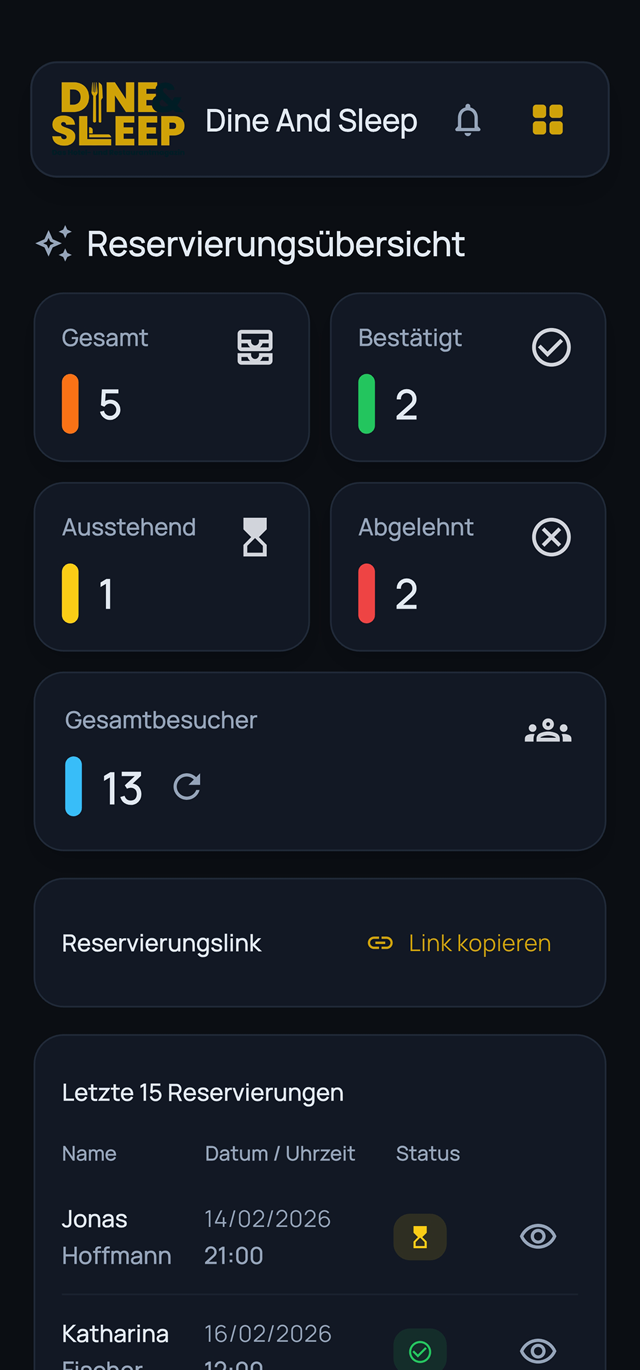
Task: Open the notifications bell
Action: [x=467, y=120]
